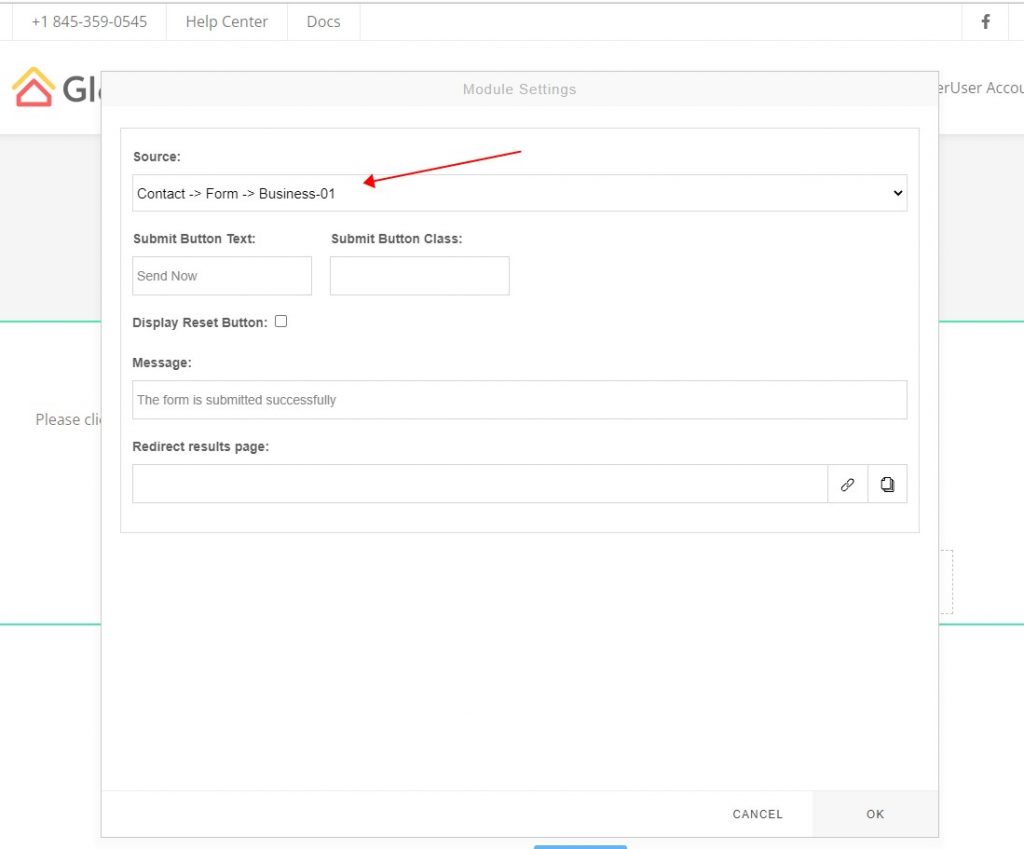
Task: Dismiss the dialog using CANCEL
Action: [x=757, y=814]
